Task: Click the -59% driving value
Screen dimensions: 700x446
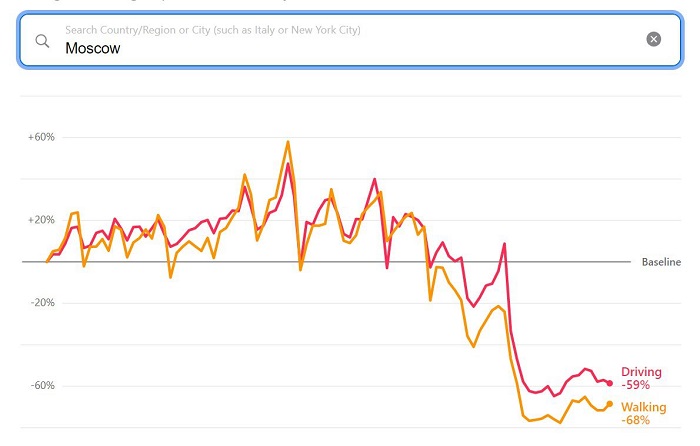Action: pos(635,385)
